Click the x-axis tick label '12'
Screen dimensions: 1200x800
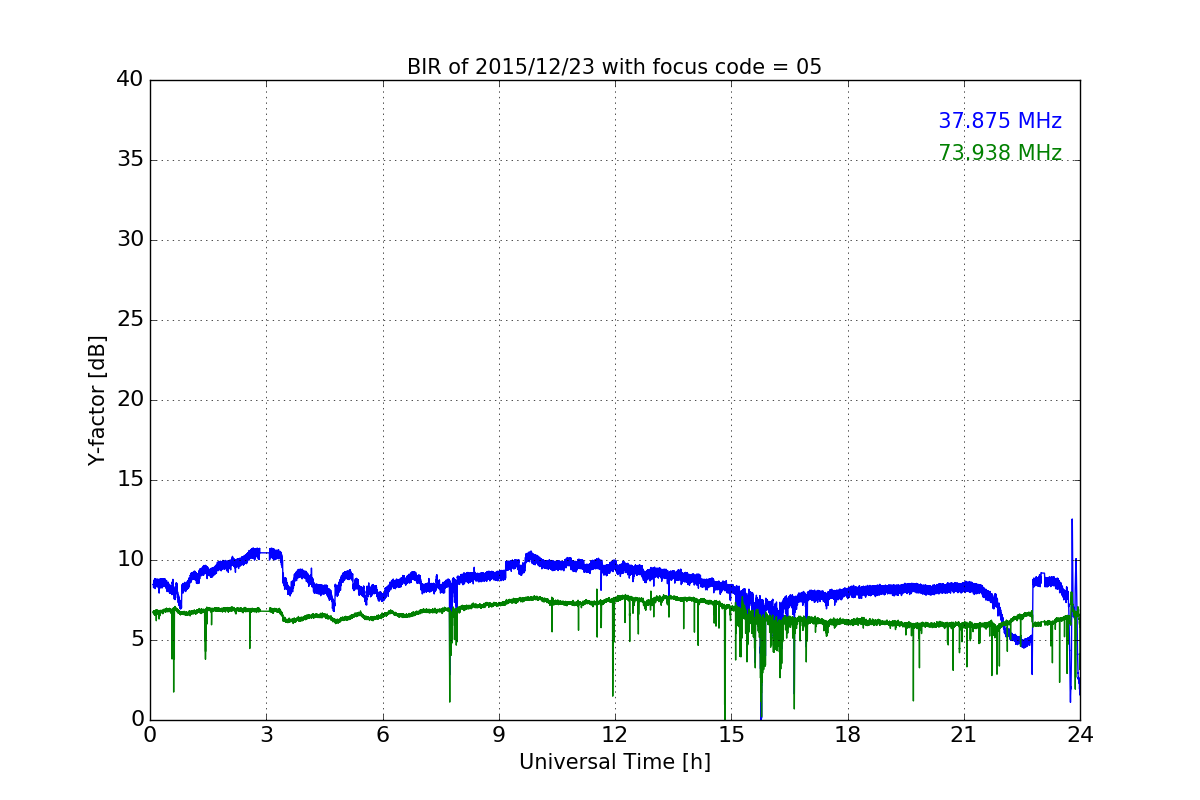[x=615, y=735]
